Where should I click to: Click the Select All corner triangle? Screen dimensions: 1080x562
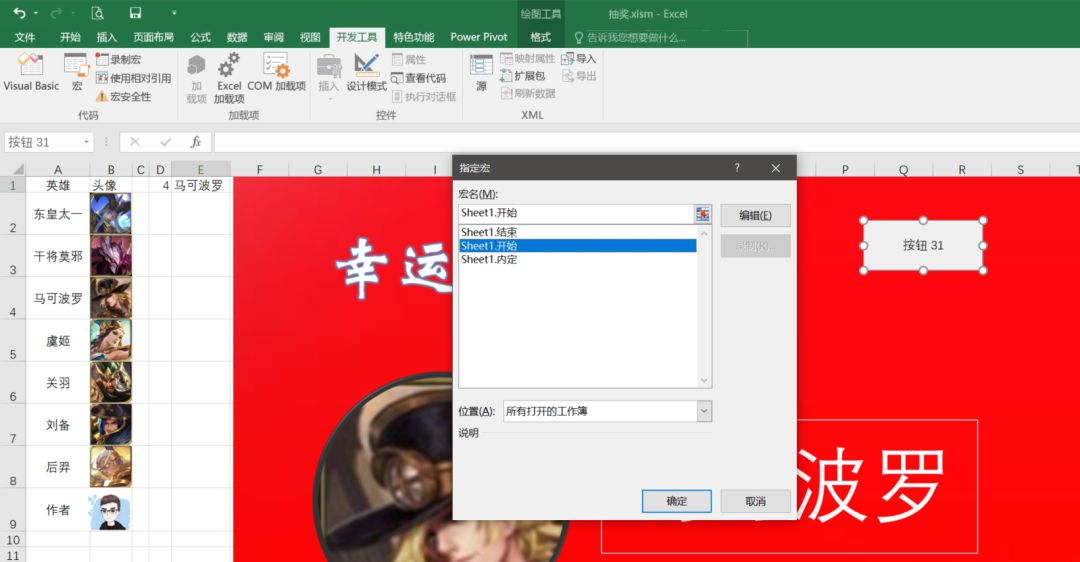[17, 169]
